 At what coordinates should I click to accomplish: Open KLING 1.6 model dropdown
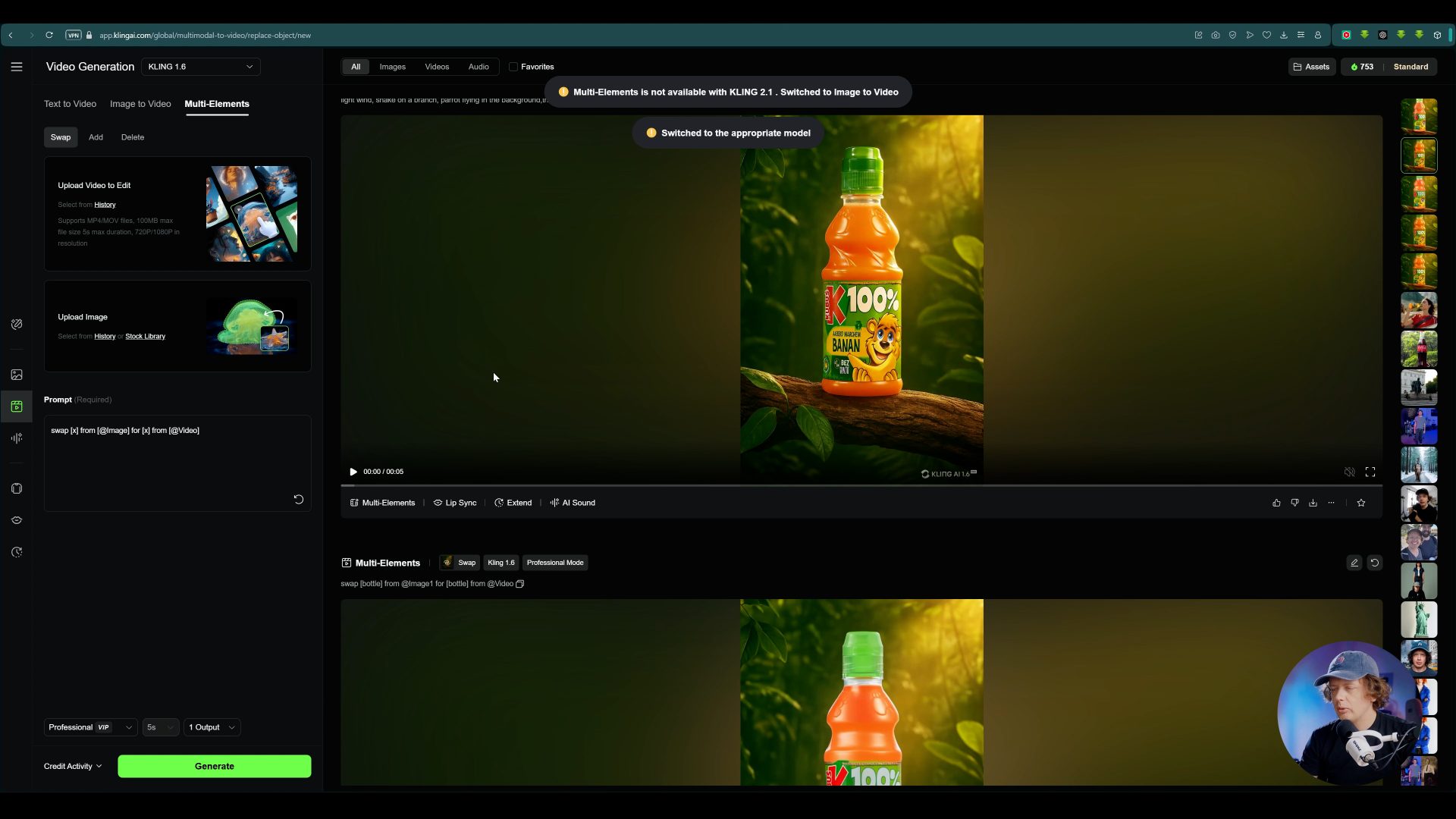[x=201, y=67]
